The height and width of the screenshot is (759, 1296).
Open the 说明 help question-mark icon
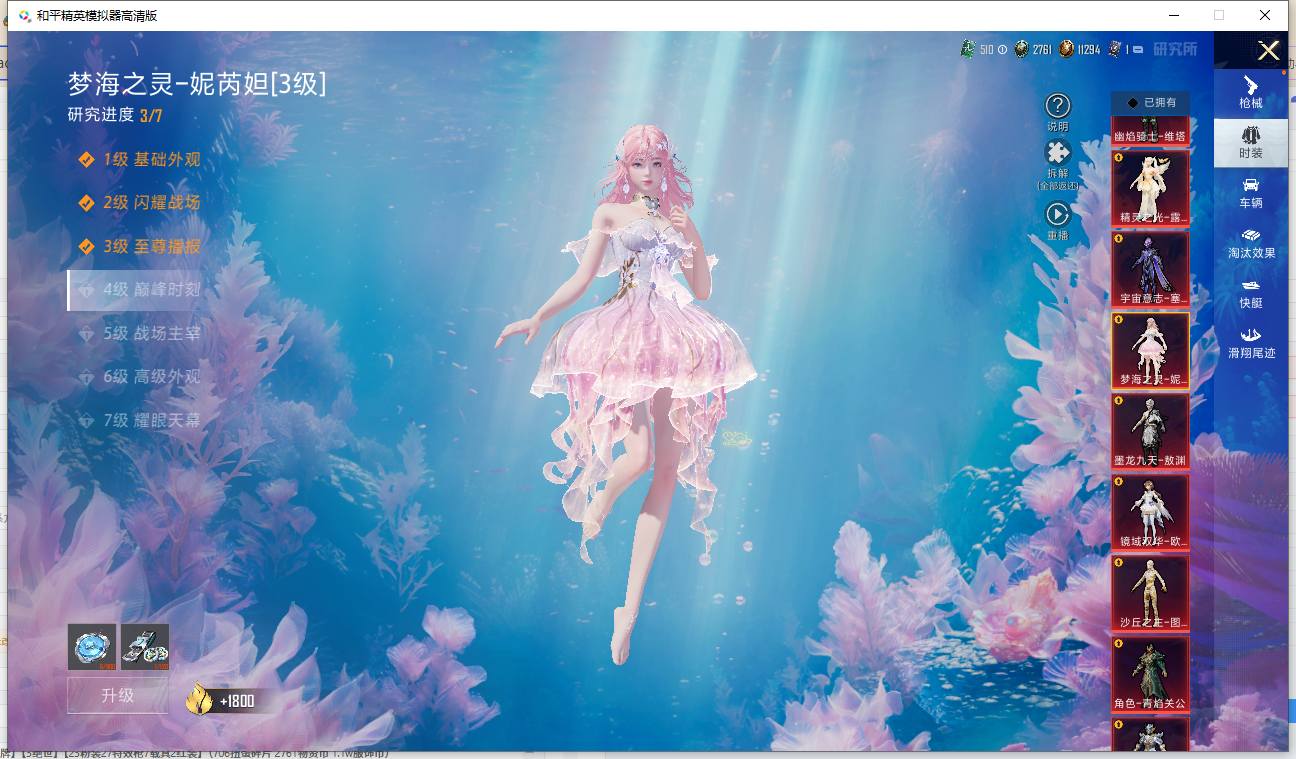(x=1058, y=105)
